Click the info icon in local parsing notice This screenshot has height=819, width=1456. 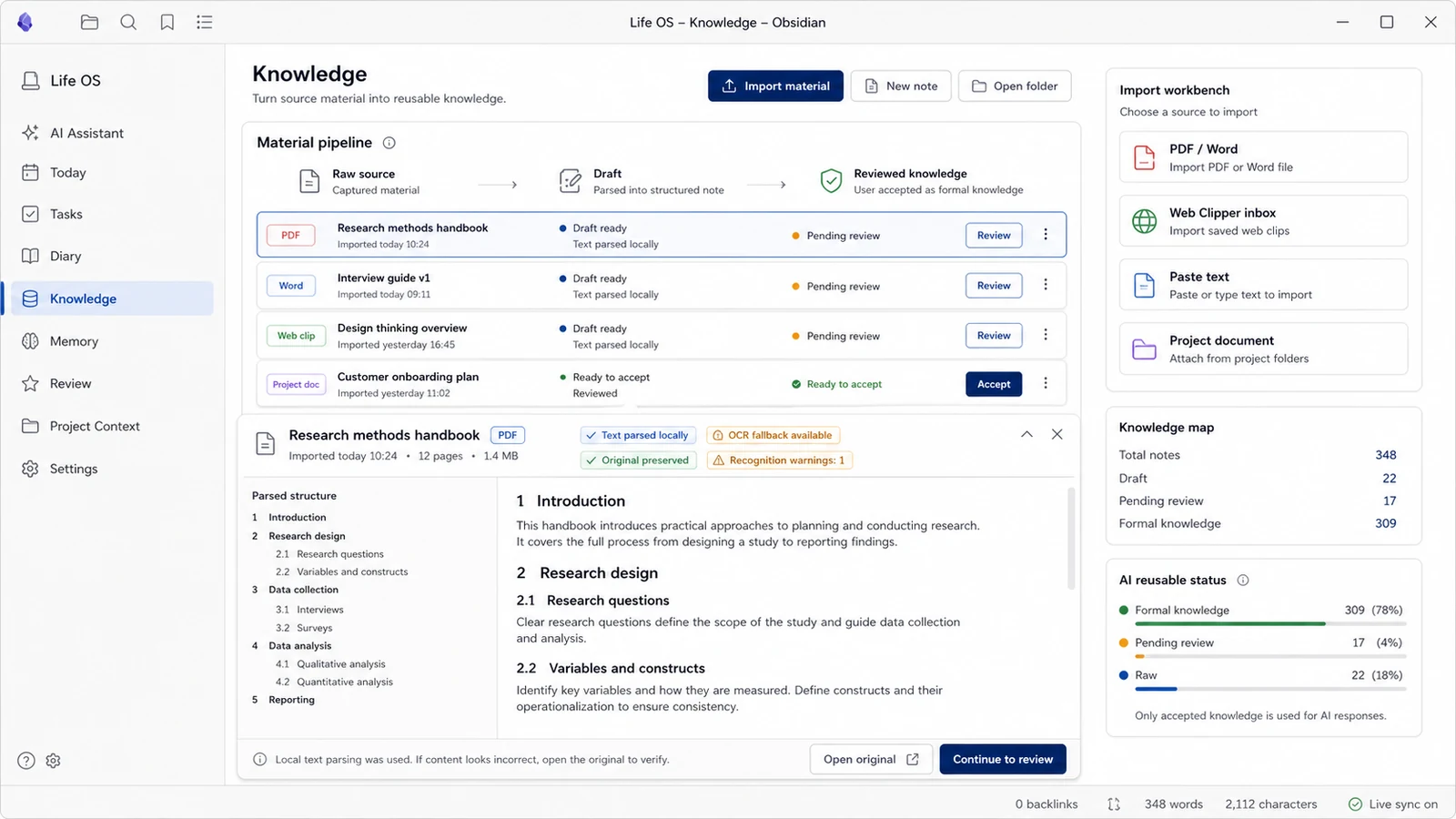click(260, 760)
